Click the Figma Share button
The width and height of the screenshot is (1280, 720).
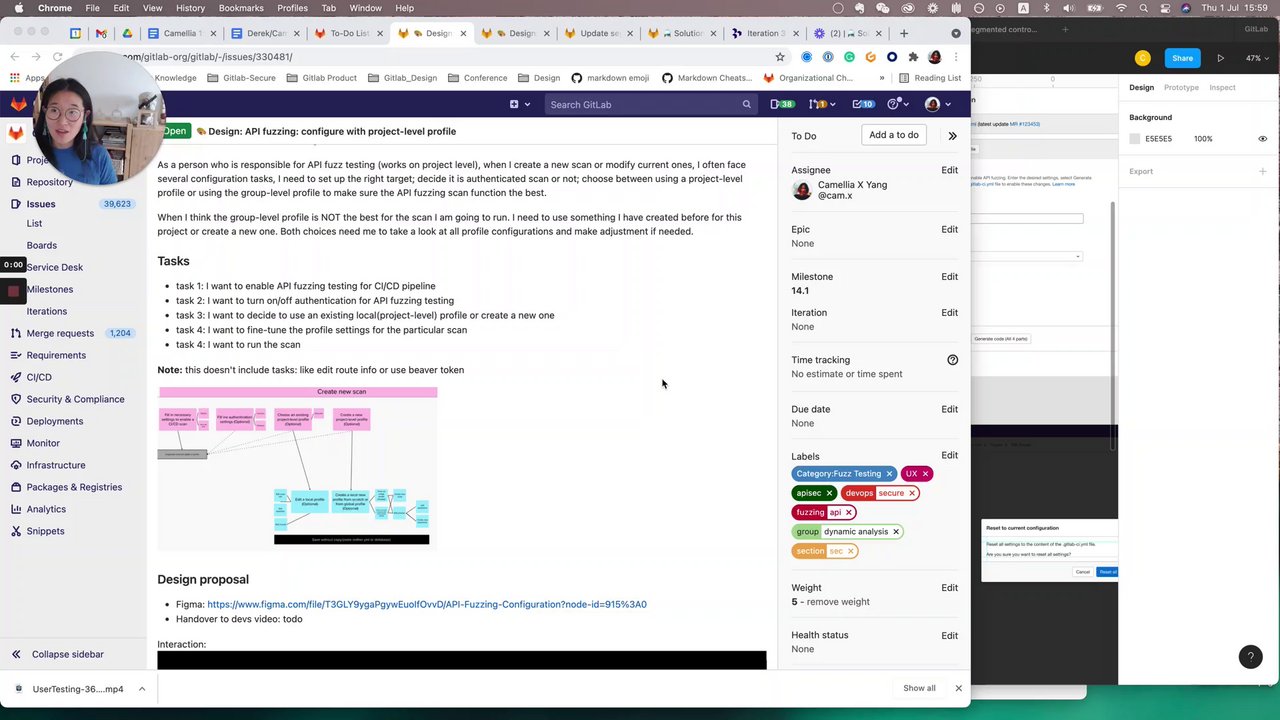point(1182,58)
